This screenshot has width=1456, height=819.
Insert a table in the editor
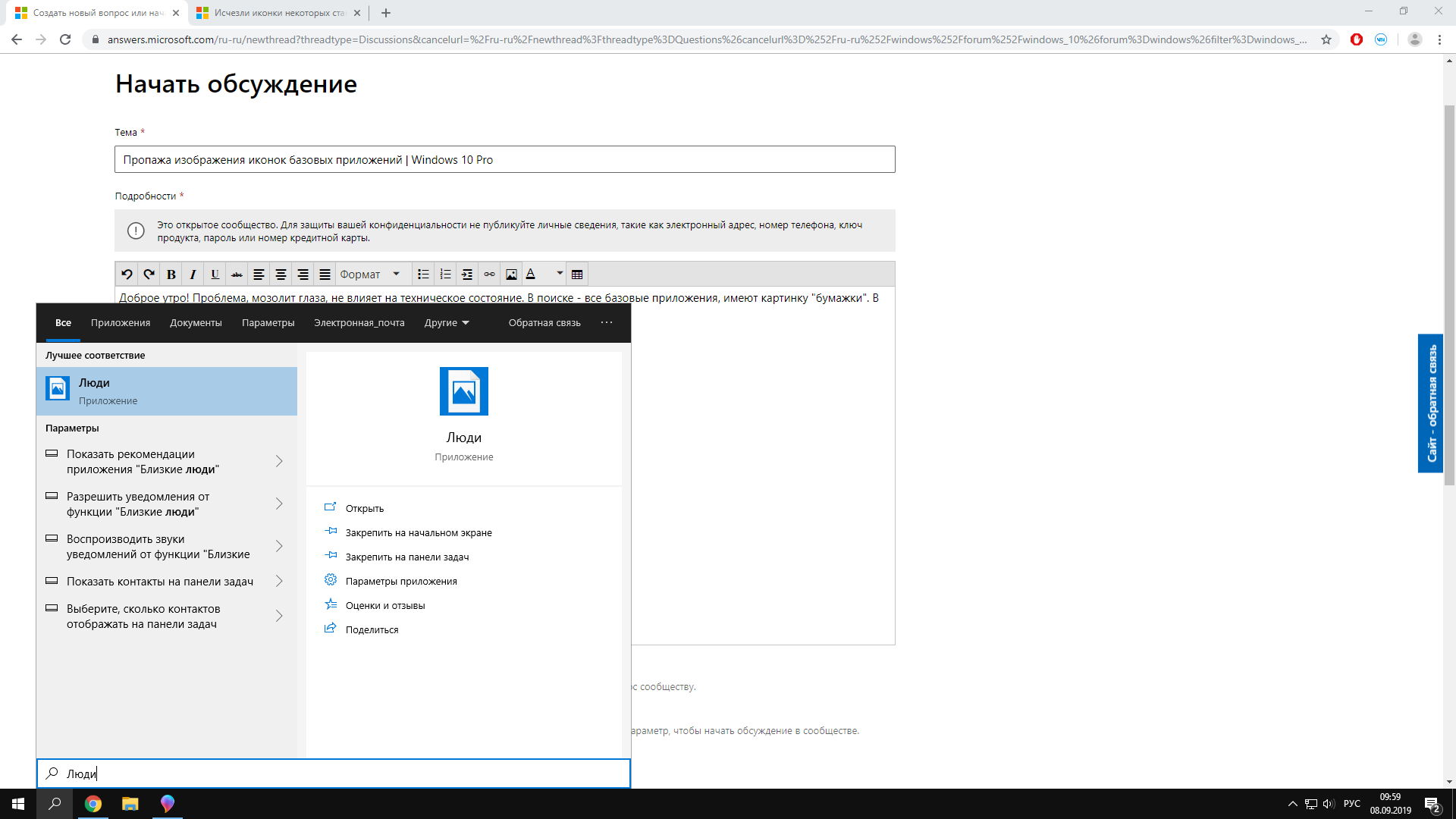click(577, 275)
